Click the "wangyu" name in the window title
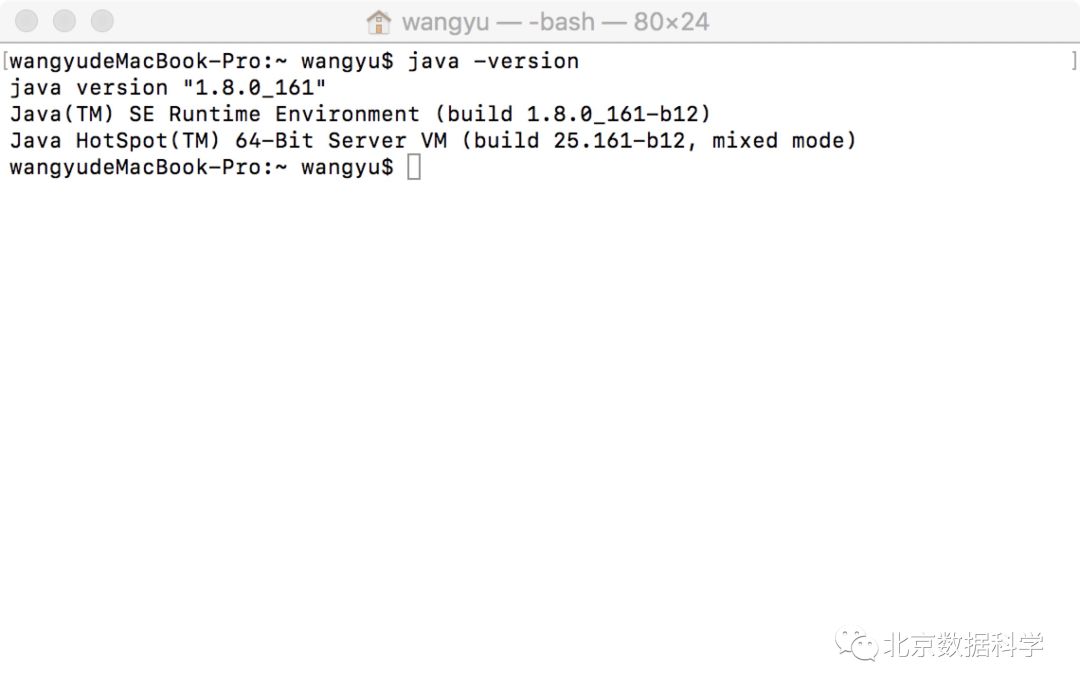This screenshot has height=693, width=1080. point(445,21)
